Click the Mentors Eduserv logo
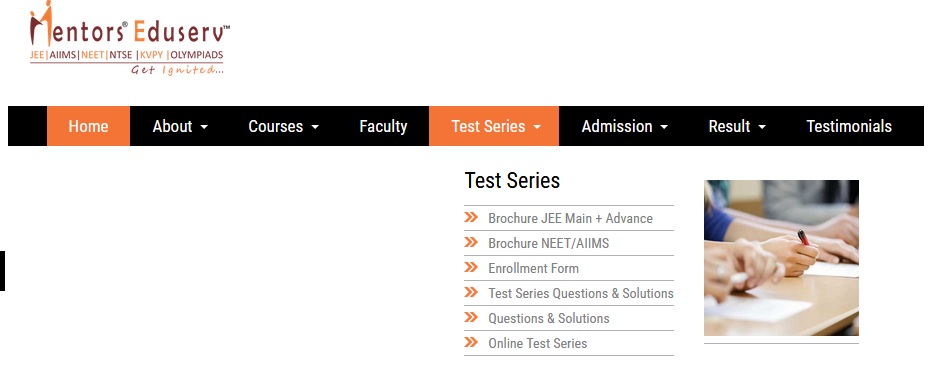 [x=130, y=38]
